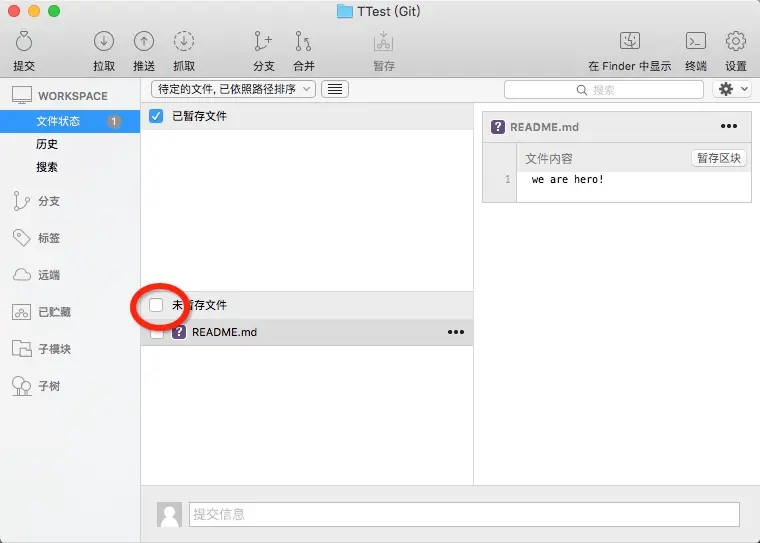Open the ellipsis menu on README.md row

click(x=456, y=332)
